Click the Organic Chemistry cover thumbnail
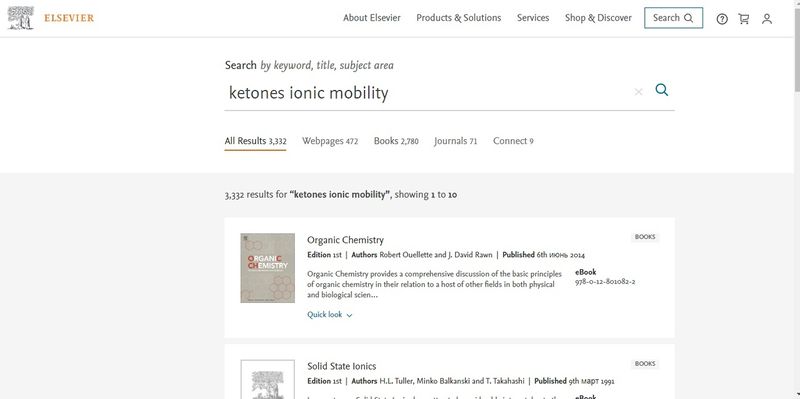This screenshot has width=800, height=399. click(268, 268)
